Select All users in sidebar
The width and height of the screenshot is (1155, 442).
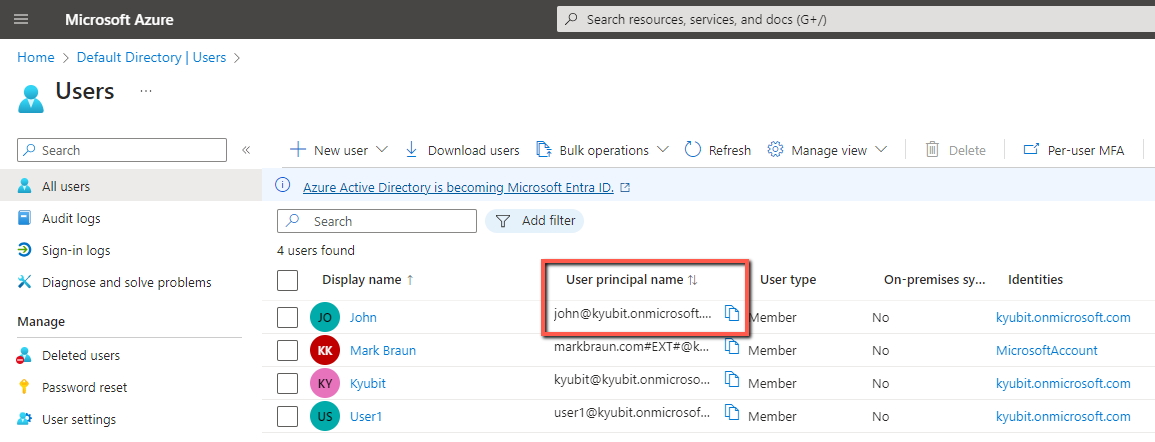pyautogui.click(x=131, y=186)
